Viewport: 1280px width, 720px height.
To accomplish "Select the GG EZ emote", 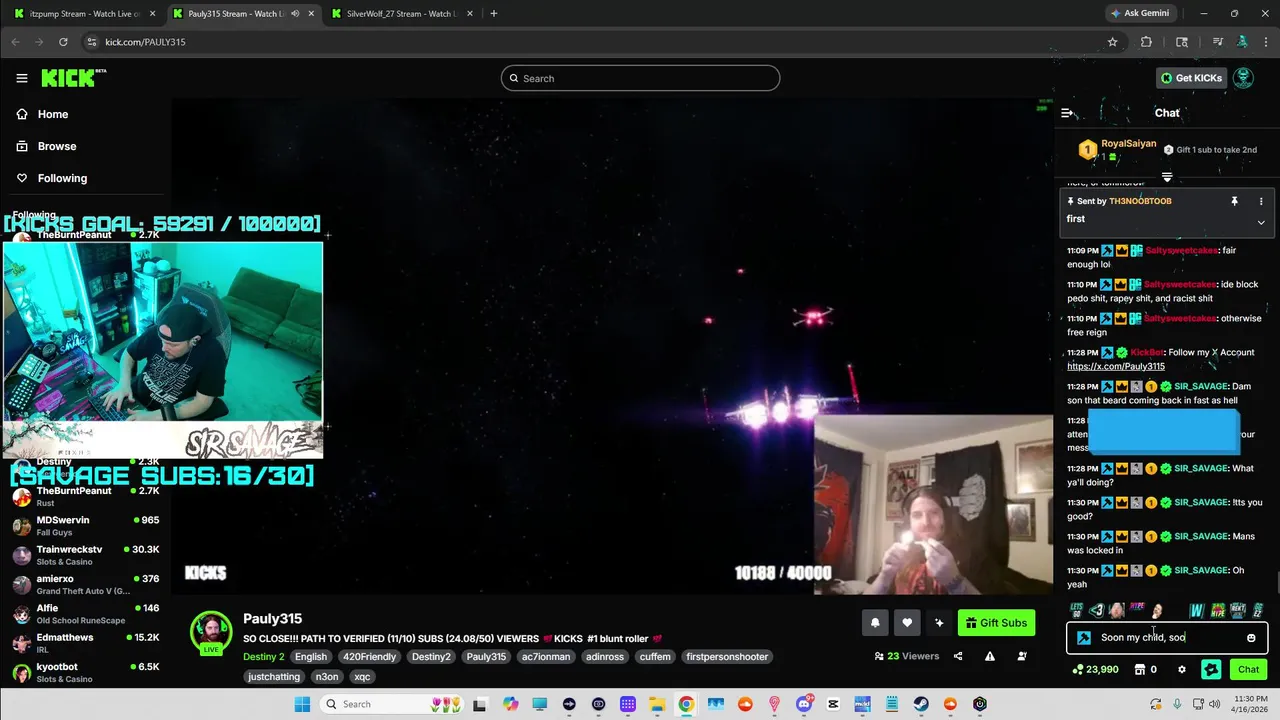I will tap(1258, 610).
